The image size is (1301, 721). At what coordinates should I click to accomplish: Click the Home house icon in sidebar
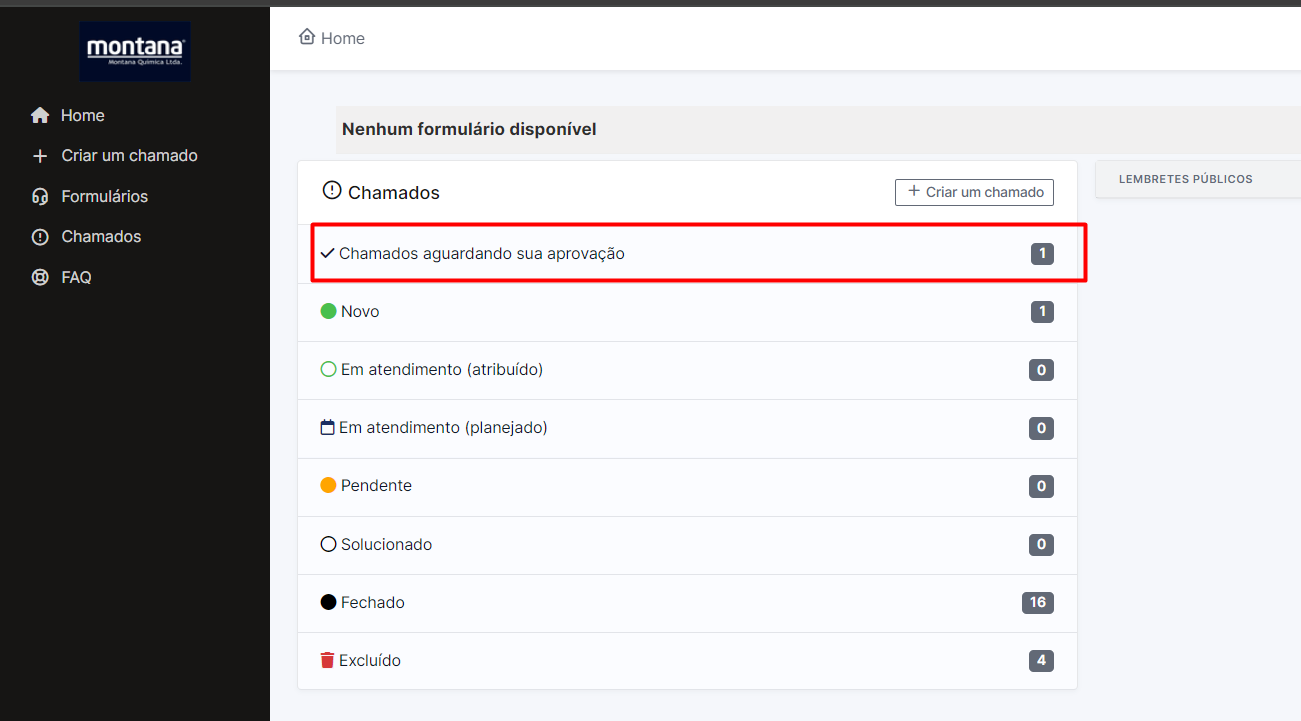(40, 116)
